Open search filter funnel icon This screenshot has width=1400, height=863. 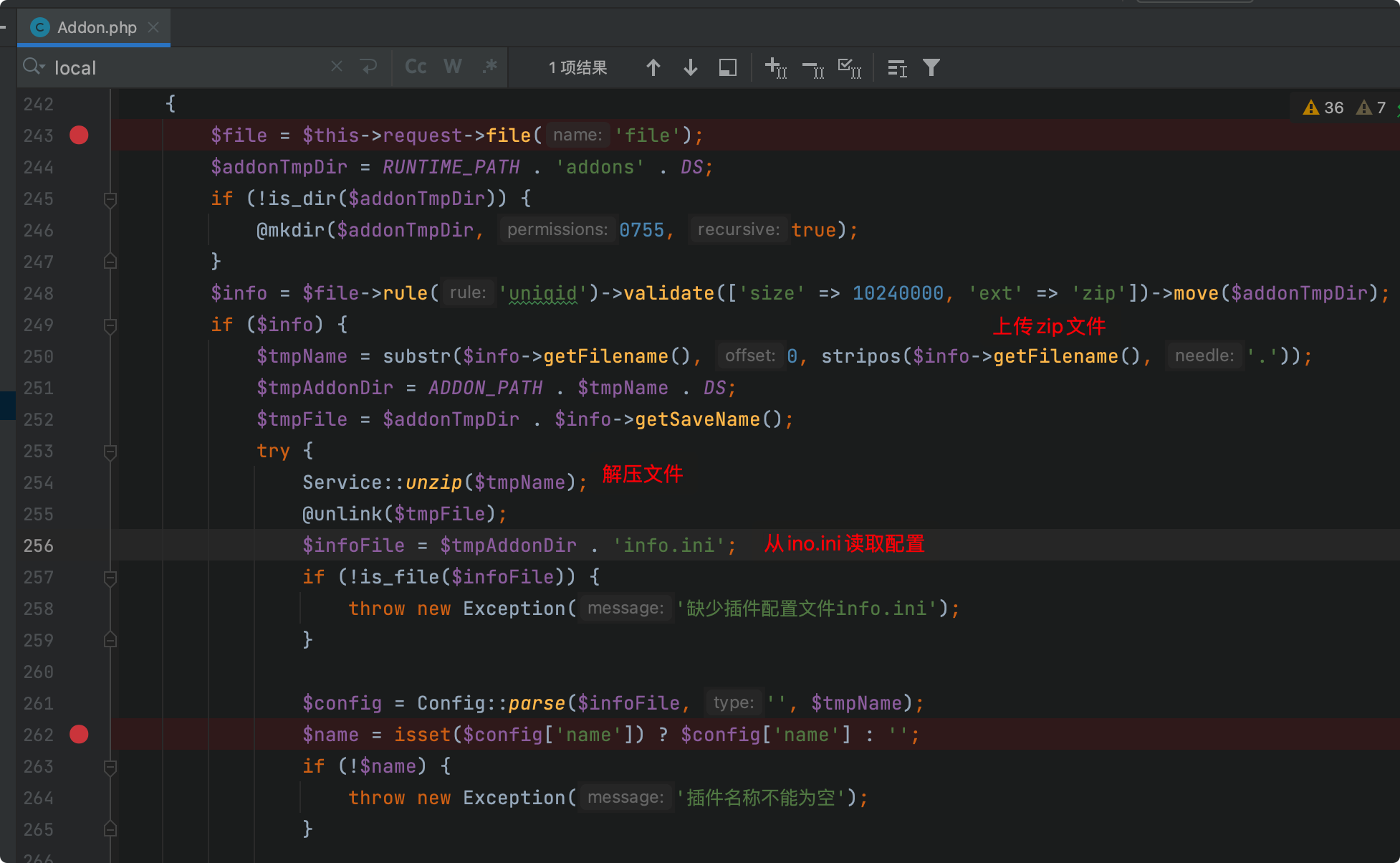point(931,67)
